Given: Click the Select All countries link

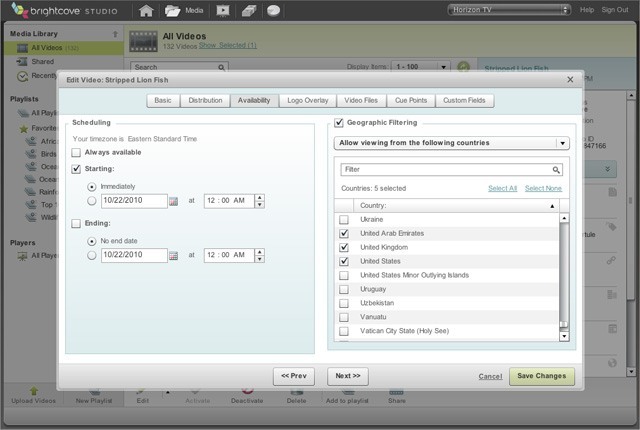Looking at the screenshot, I should click(x=503, y=188).
